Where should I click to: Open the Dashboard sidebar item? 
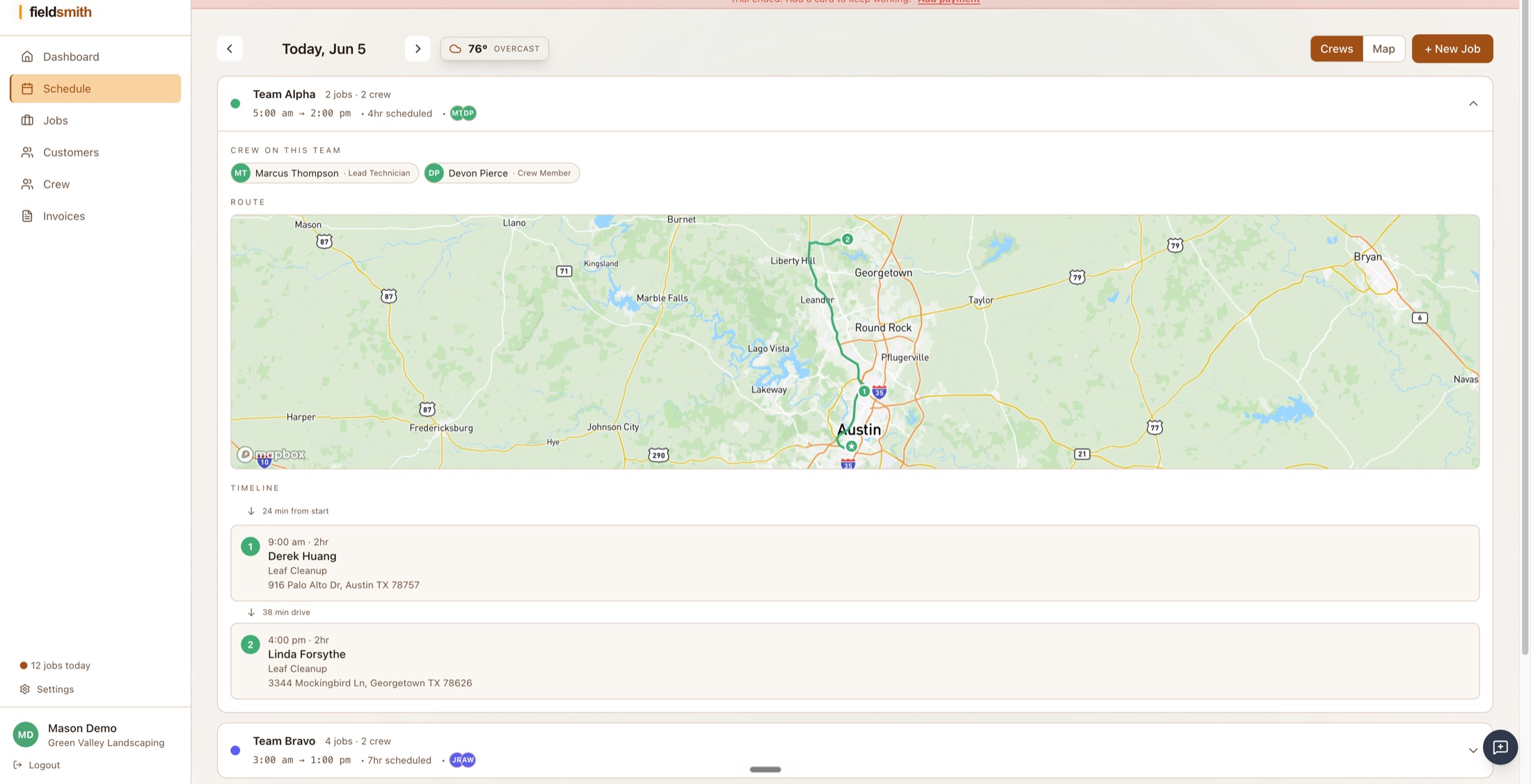[x=95, y=56]
